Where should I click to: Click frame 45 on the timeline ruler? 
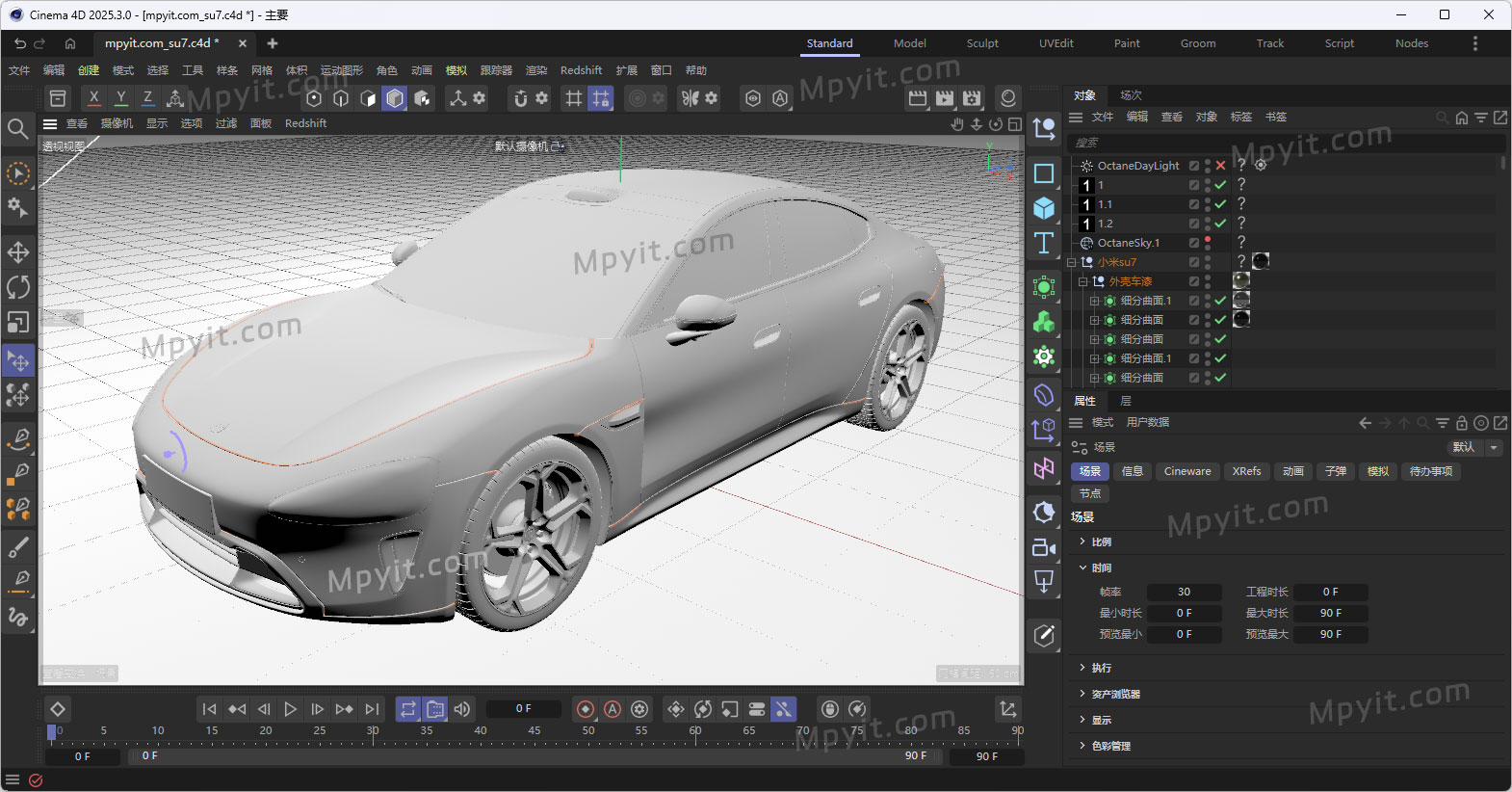[x=534, y=731]
